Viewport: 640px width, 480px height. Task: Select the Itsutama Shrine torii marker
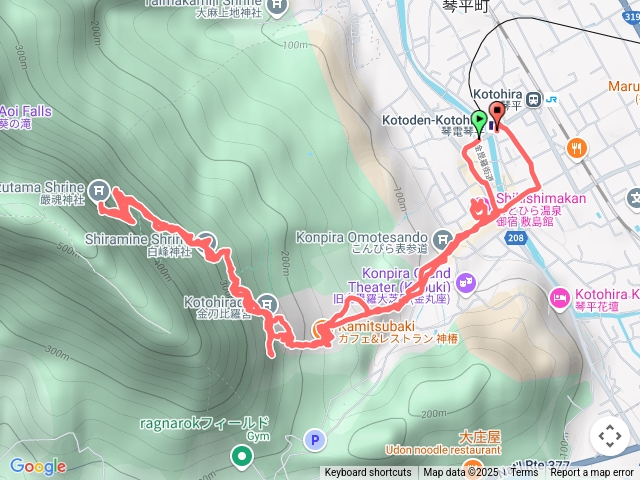[99, 191]
